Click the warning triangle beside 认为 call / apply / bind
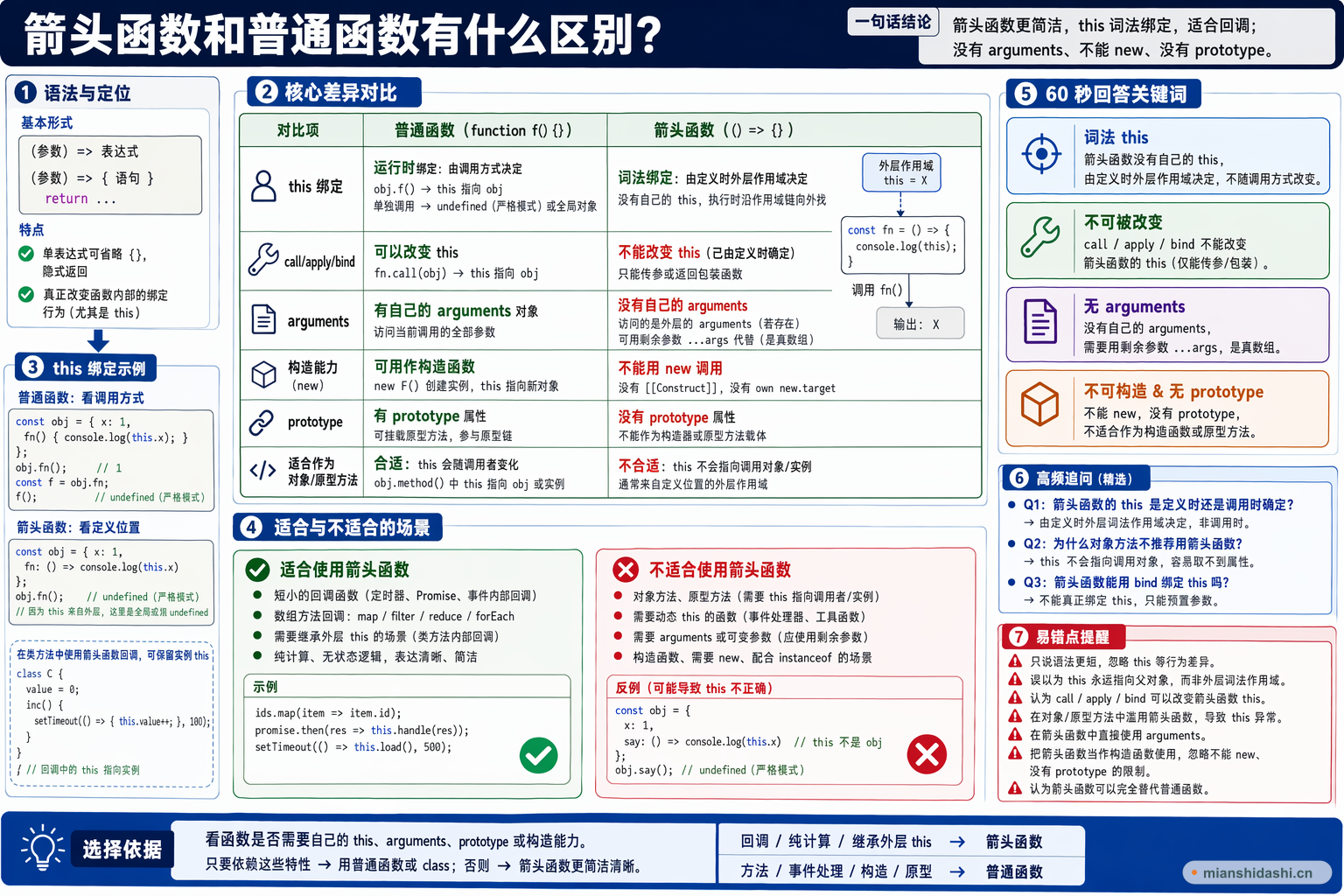Screen dimensions: 1344x896 pos(1015,698)
